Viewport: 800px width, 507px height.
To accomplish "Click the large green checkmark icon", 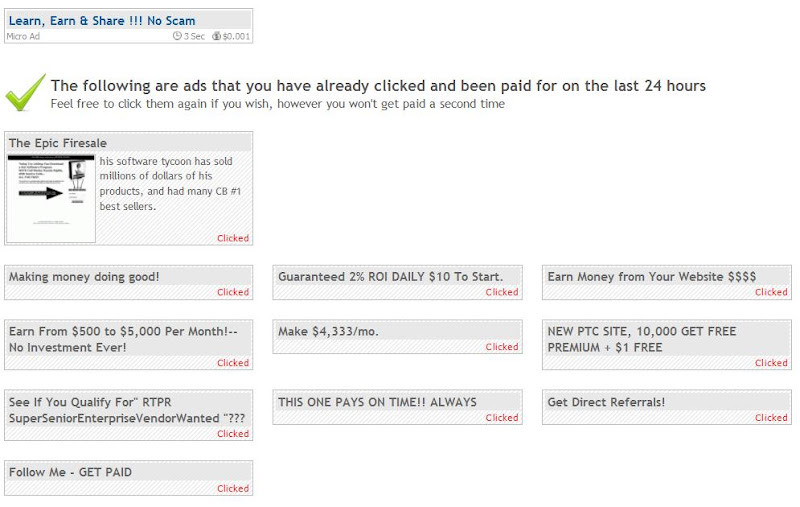I will 25,92.
